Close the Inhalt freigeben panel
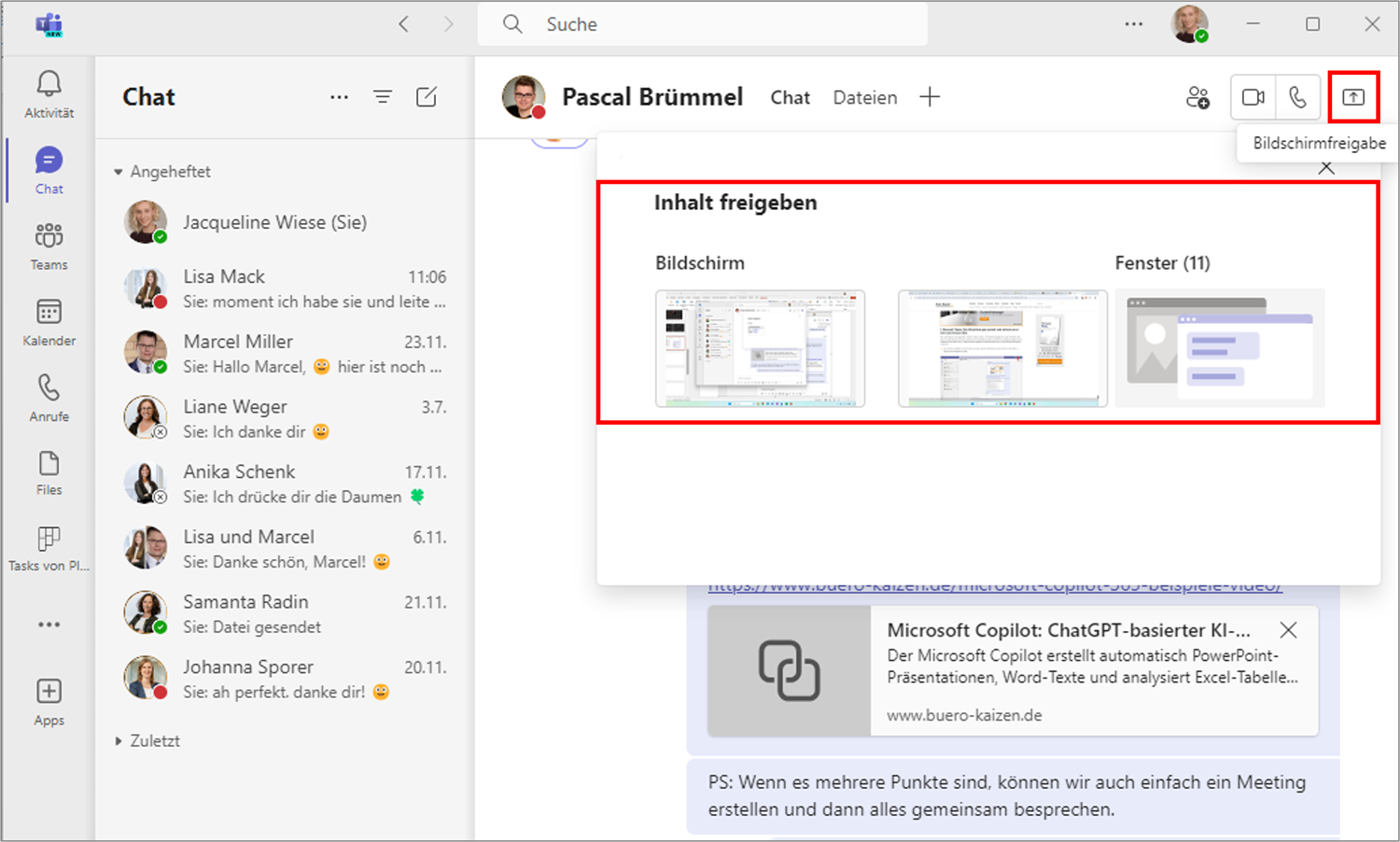1400x842 pixels. pos(1326,168)
